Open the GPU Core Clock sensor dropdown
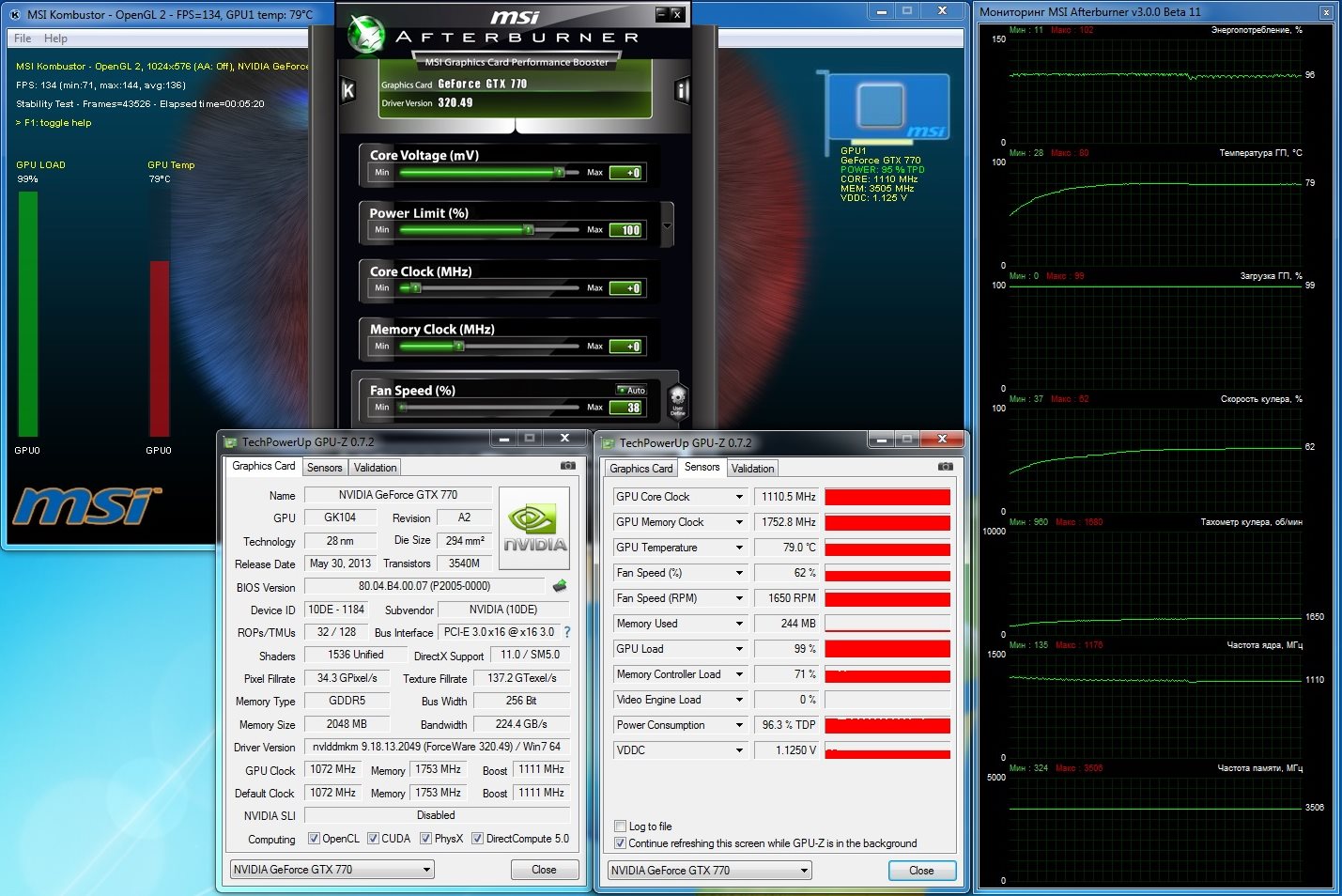Image resolution: width=1342 pixels, height=896 pixels. click(739, 497)
